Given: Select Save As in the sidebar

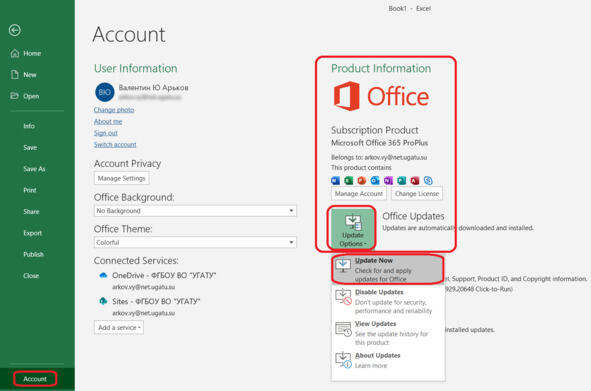Looking at the screenshot, I should (34, 169).
